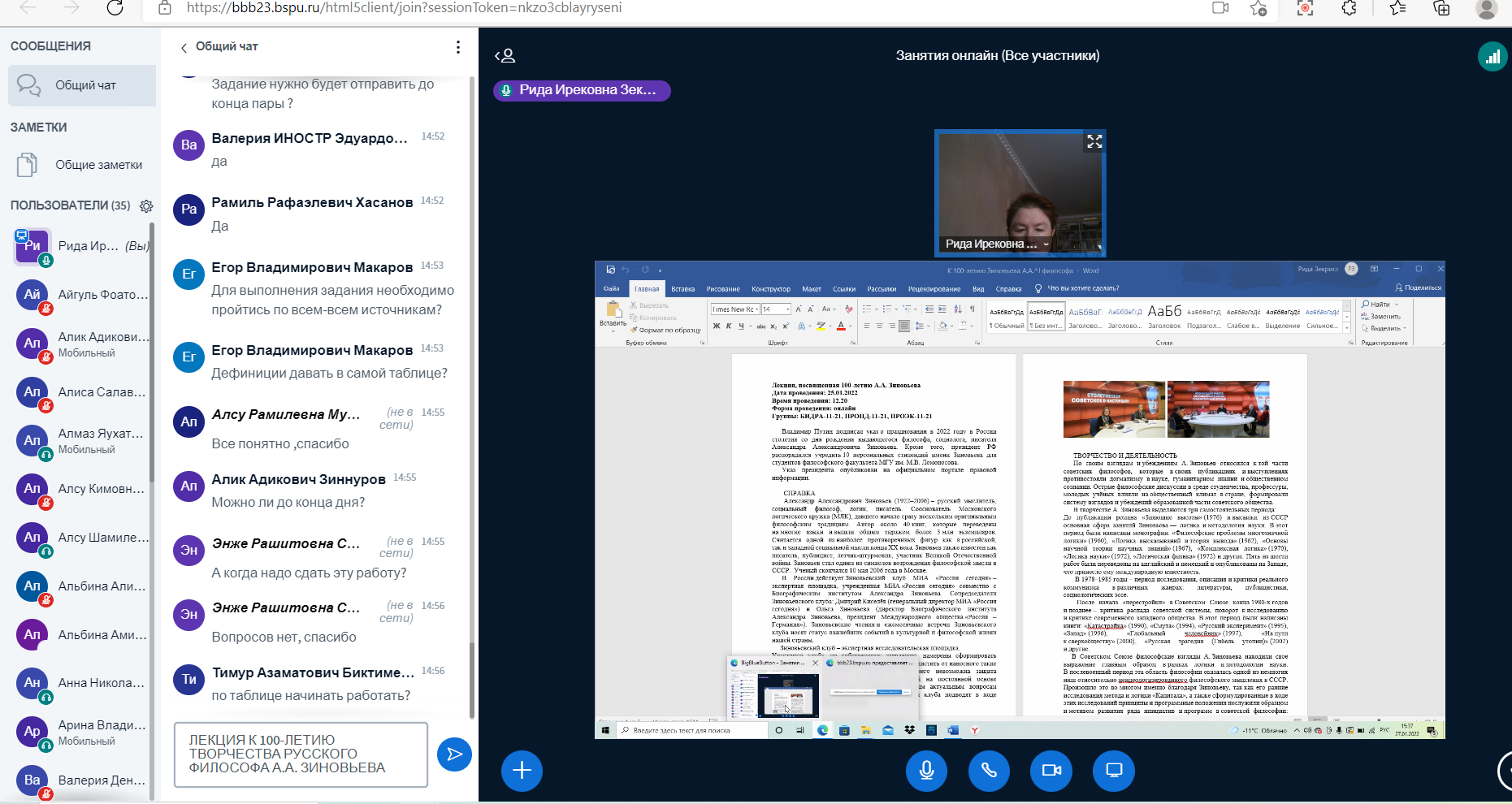Hide the user list panel

505,56
